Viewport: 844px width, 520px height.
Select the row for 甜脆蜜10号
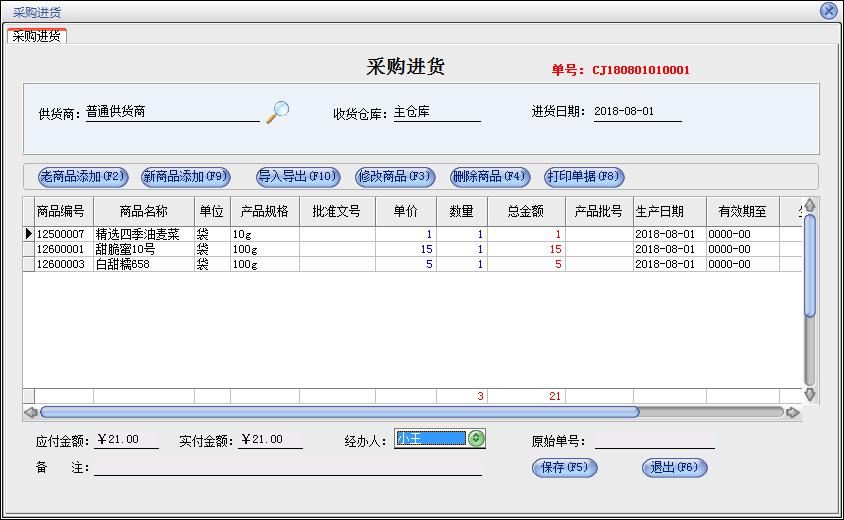coord(125,249)
